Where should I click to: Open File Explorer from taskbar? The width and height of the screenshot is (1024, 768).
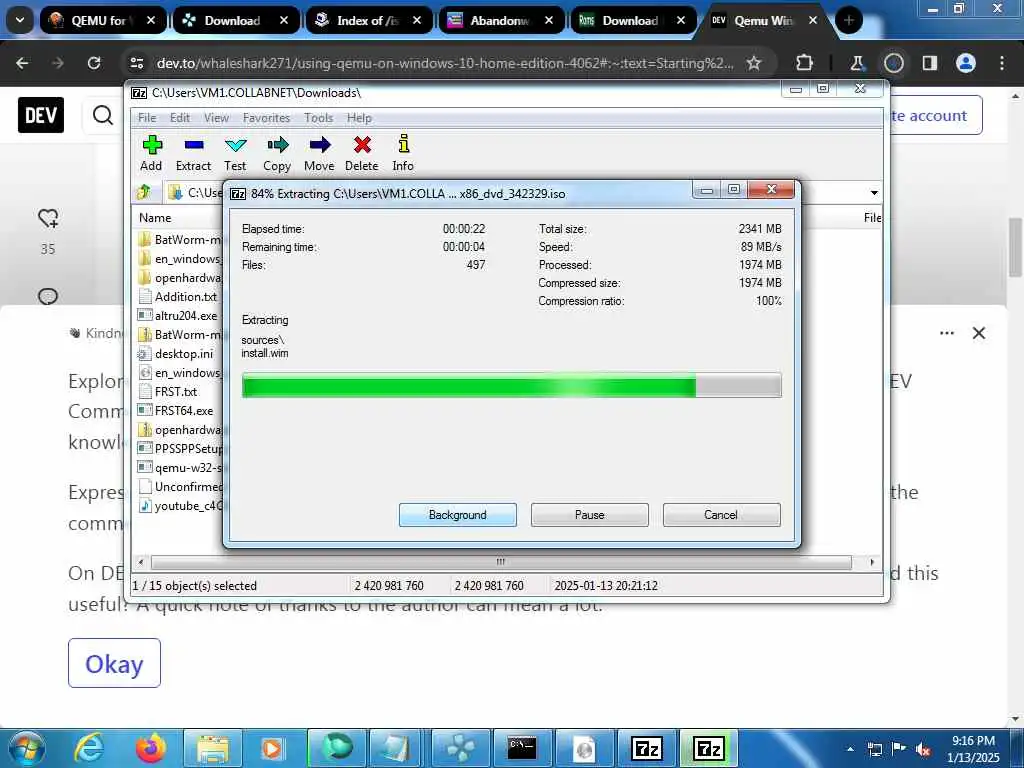pyautogui.click(x=213, y=748)
